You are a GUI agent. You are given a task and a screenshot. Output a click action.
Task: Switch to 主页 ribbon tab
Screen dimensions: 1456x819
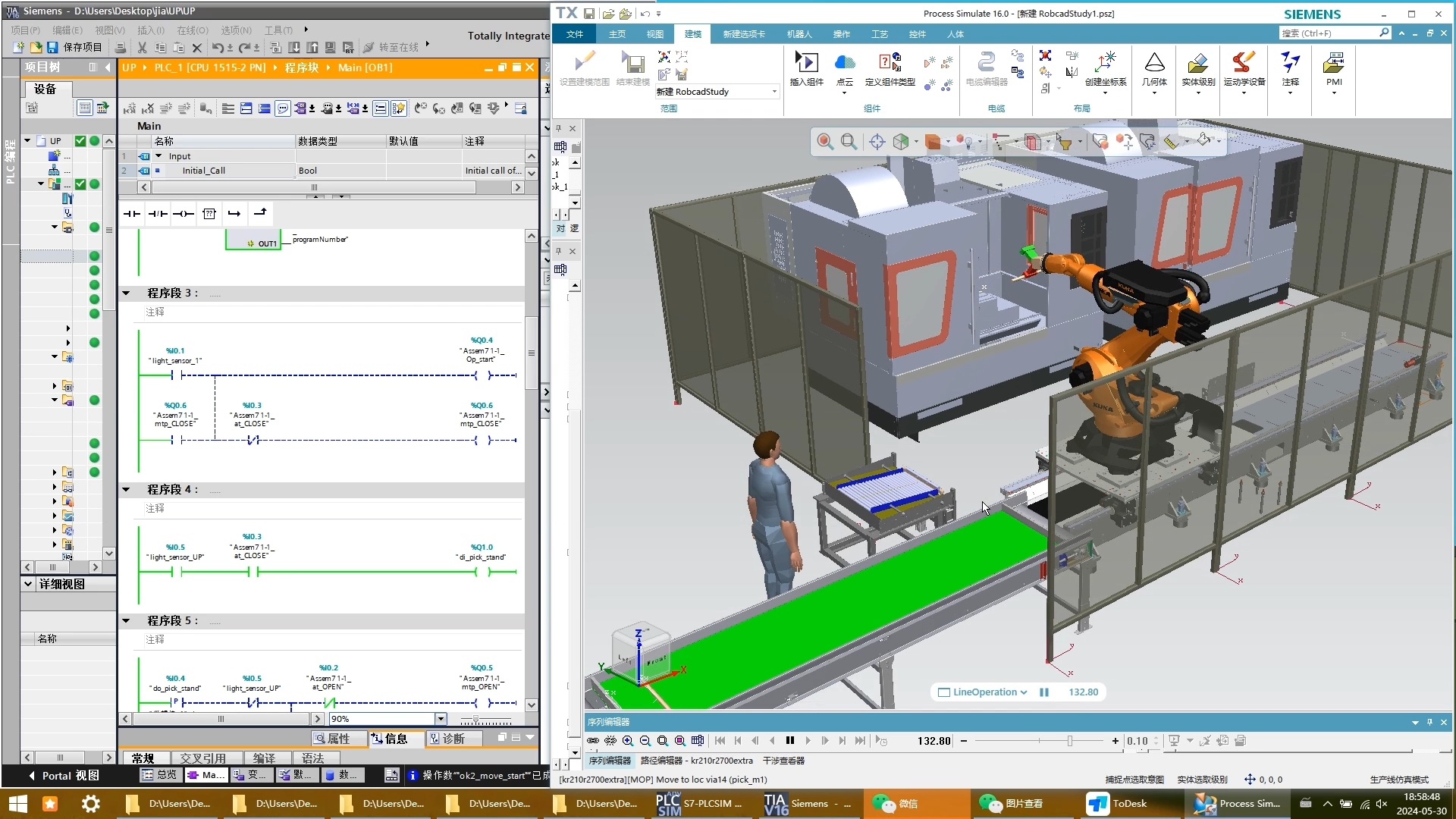point(617,34)
